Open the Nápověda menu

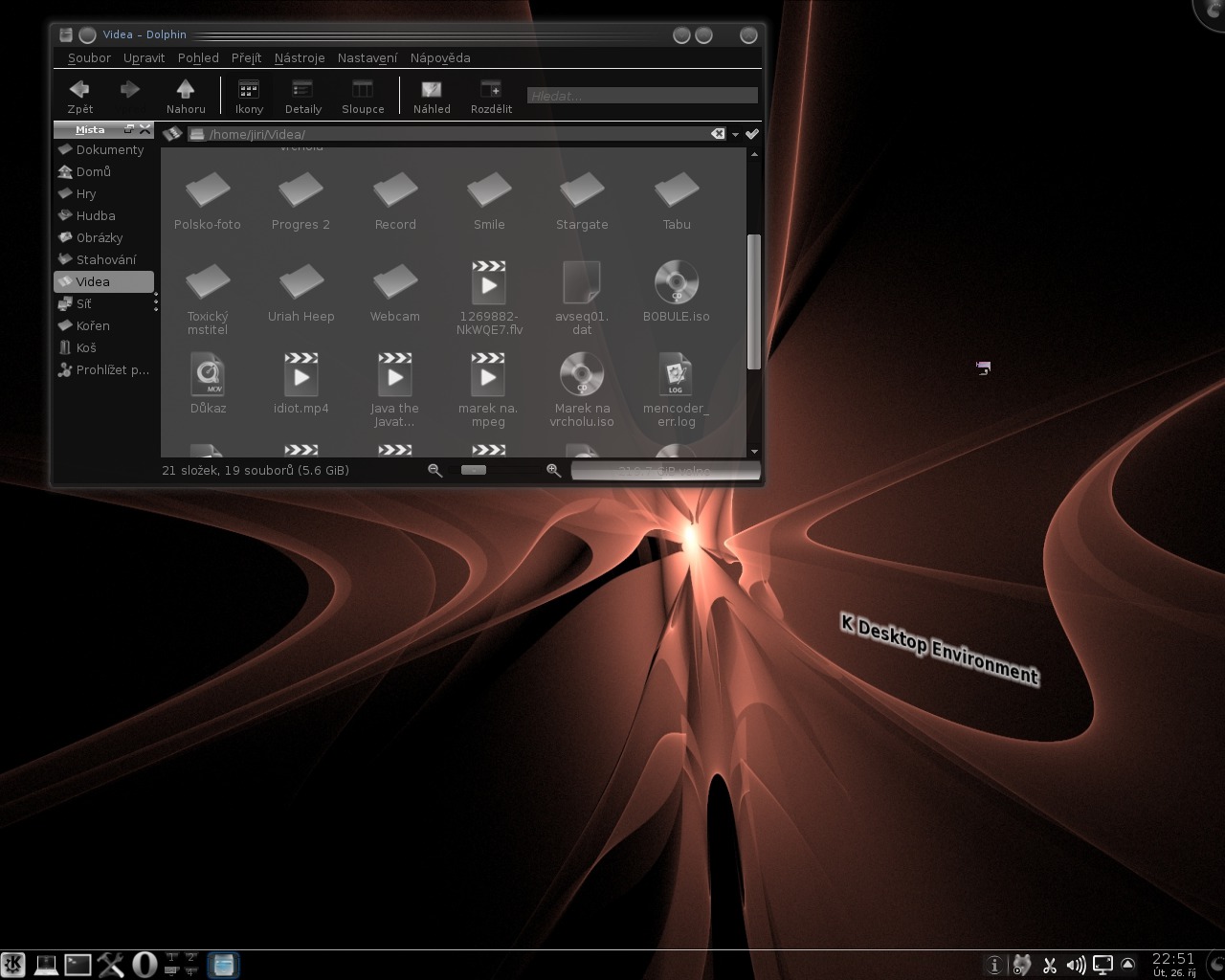tap(440, 57)
